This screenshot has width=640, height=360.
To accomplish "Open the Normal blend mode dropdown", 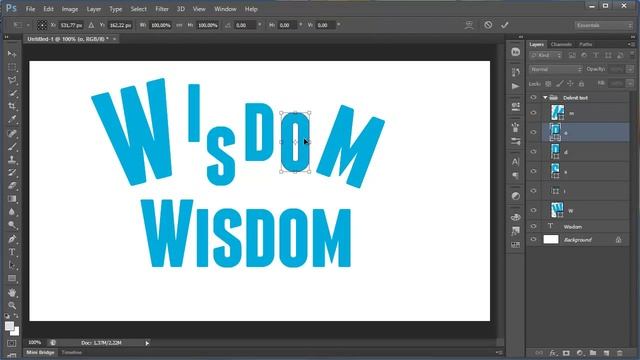I will coord(556,69).
